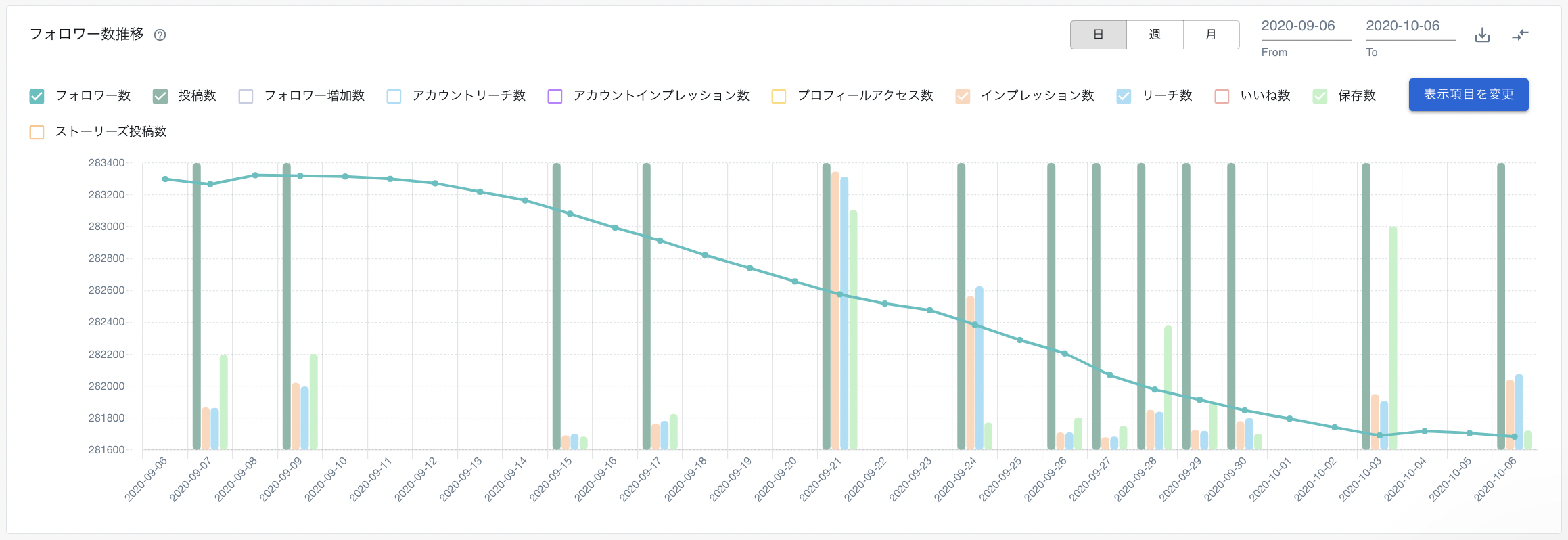
Task: Open the To date field 2020-10-06
Action: click(x=1410, y=26)
